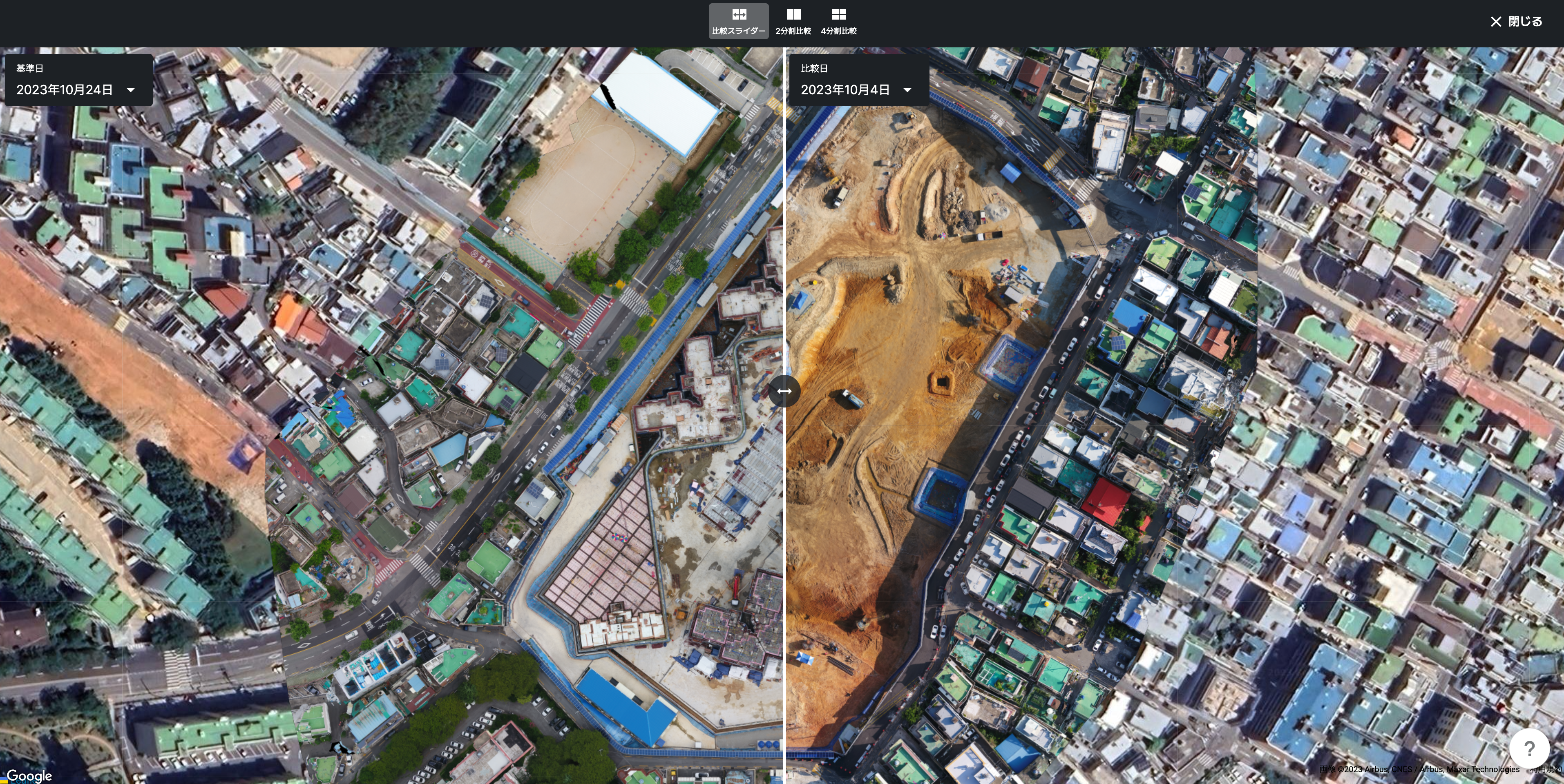Switch to 4分割比較 four-pane grid icon
Screen dimensions: 1564x784
[838, 14]
